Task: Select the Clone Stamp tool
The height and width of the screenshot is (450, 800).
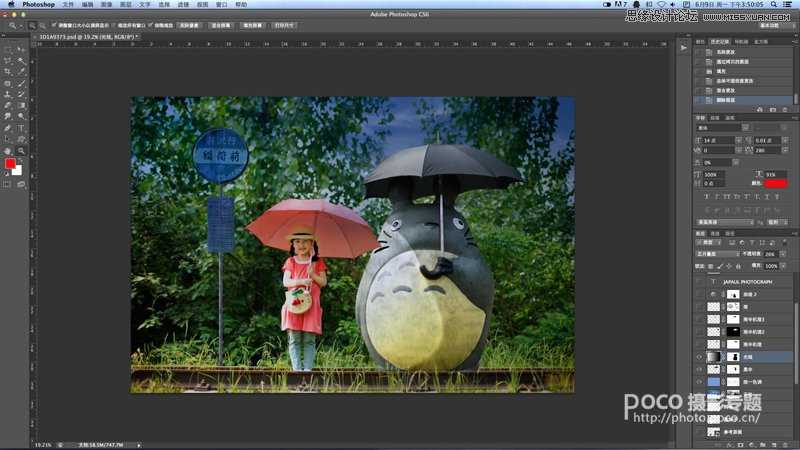Action: [x=7, y=94]
